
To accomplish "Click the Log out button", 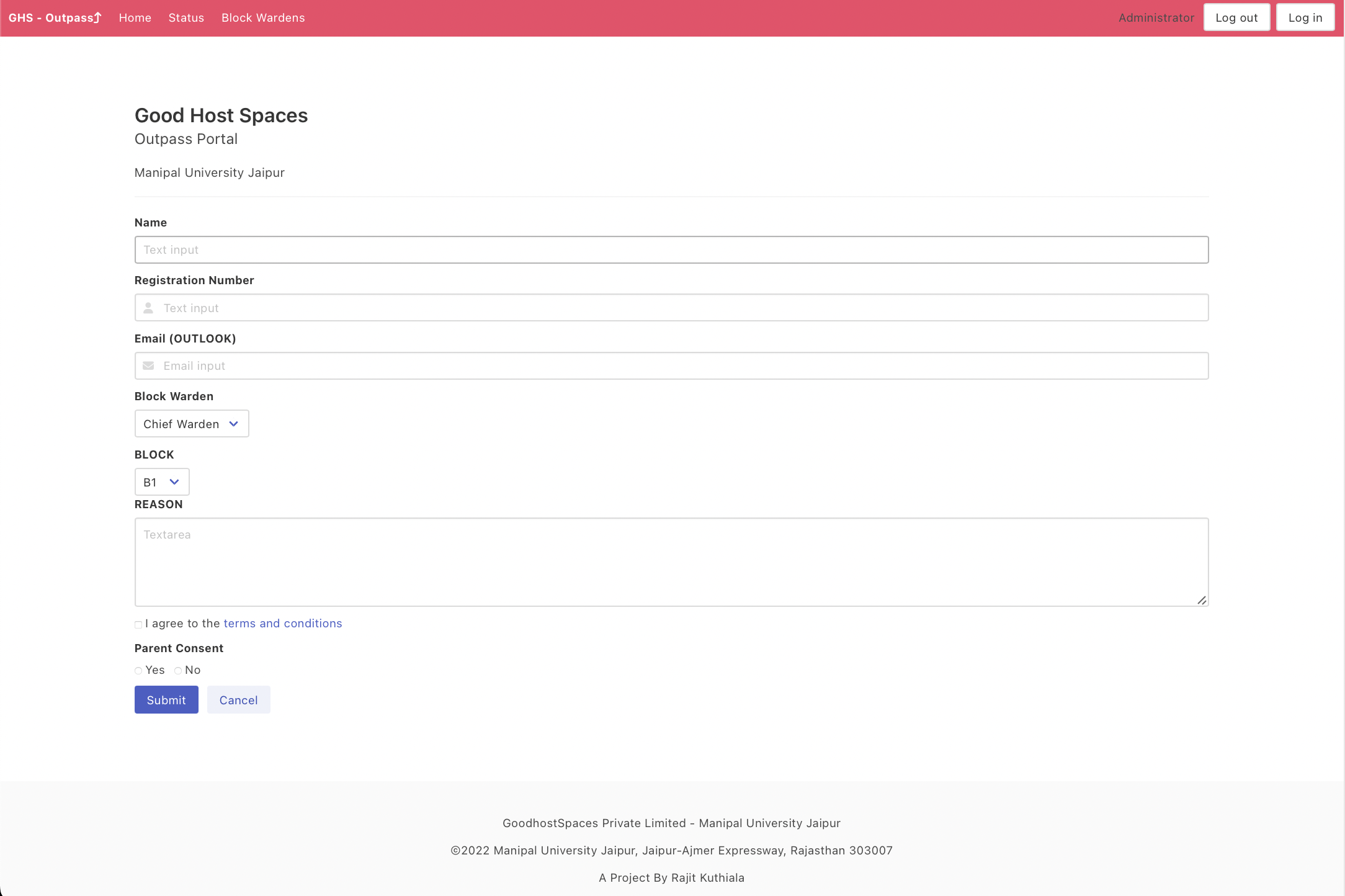I will coord(1236,17).
